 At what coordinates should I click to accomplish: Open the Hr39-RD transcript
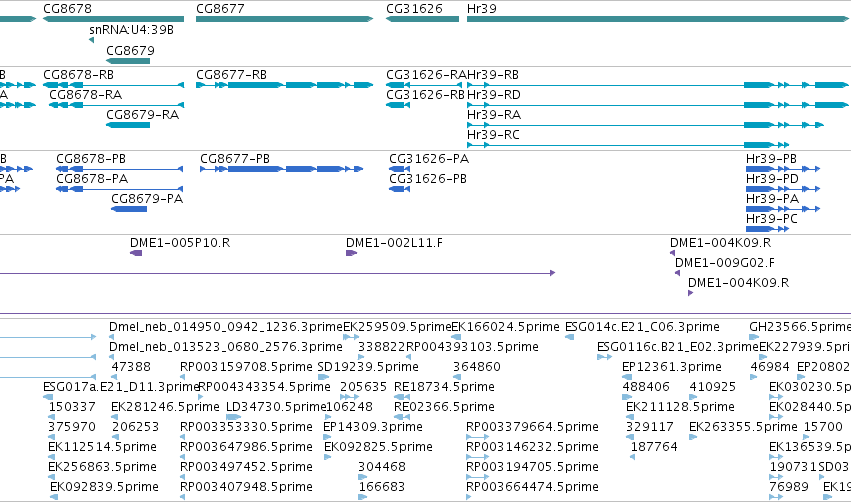494,94
